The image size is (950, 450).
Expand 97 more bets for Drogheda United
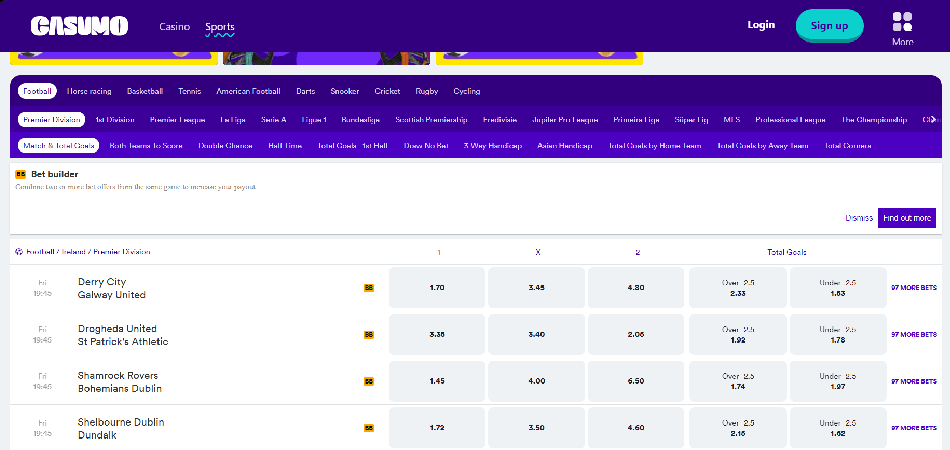point(913,335)
